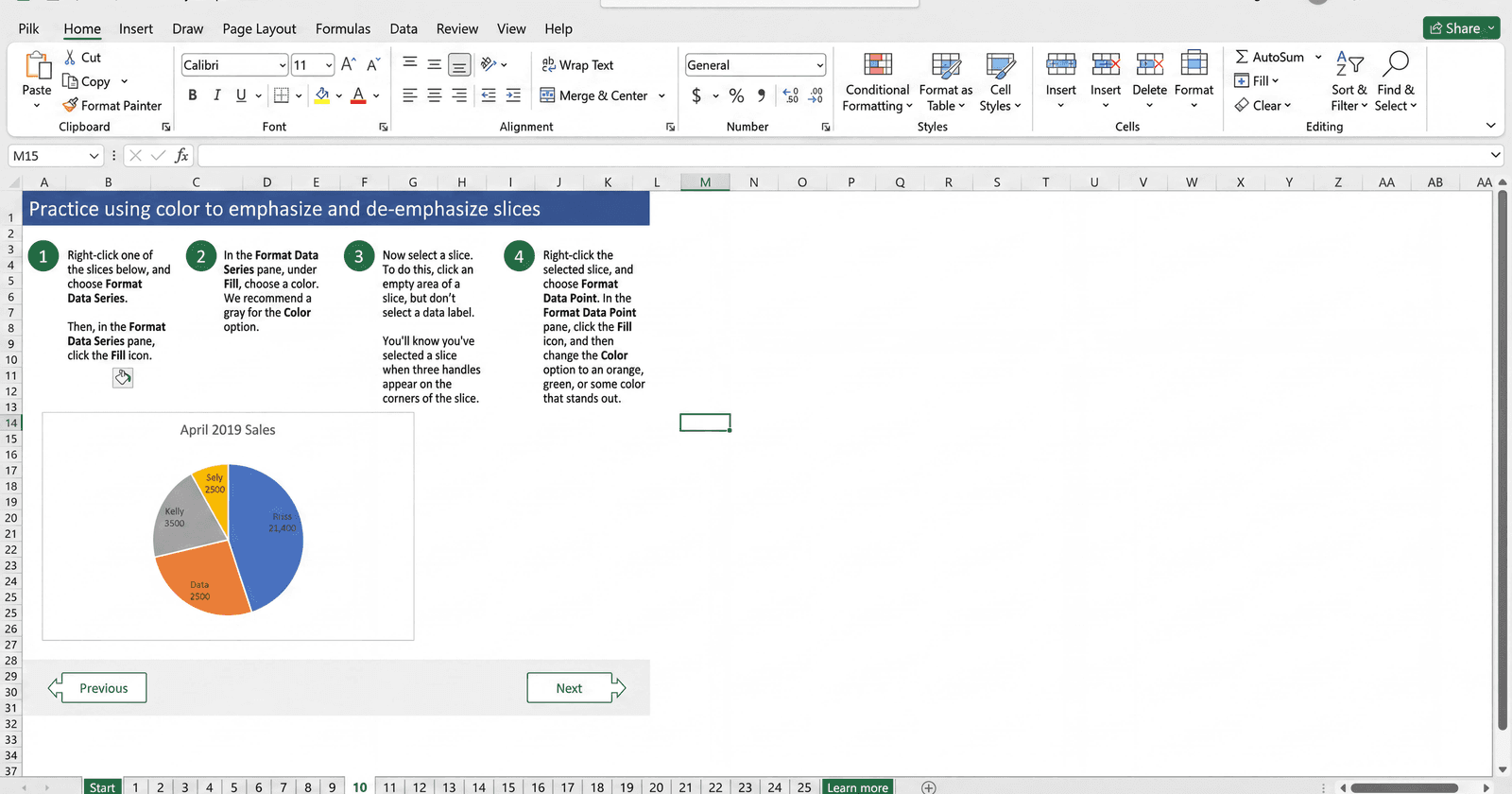
Task: Select column header P
Action: click(x=850, y=182)
